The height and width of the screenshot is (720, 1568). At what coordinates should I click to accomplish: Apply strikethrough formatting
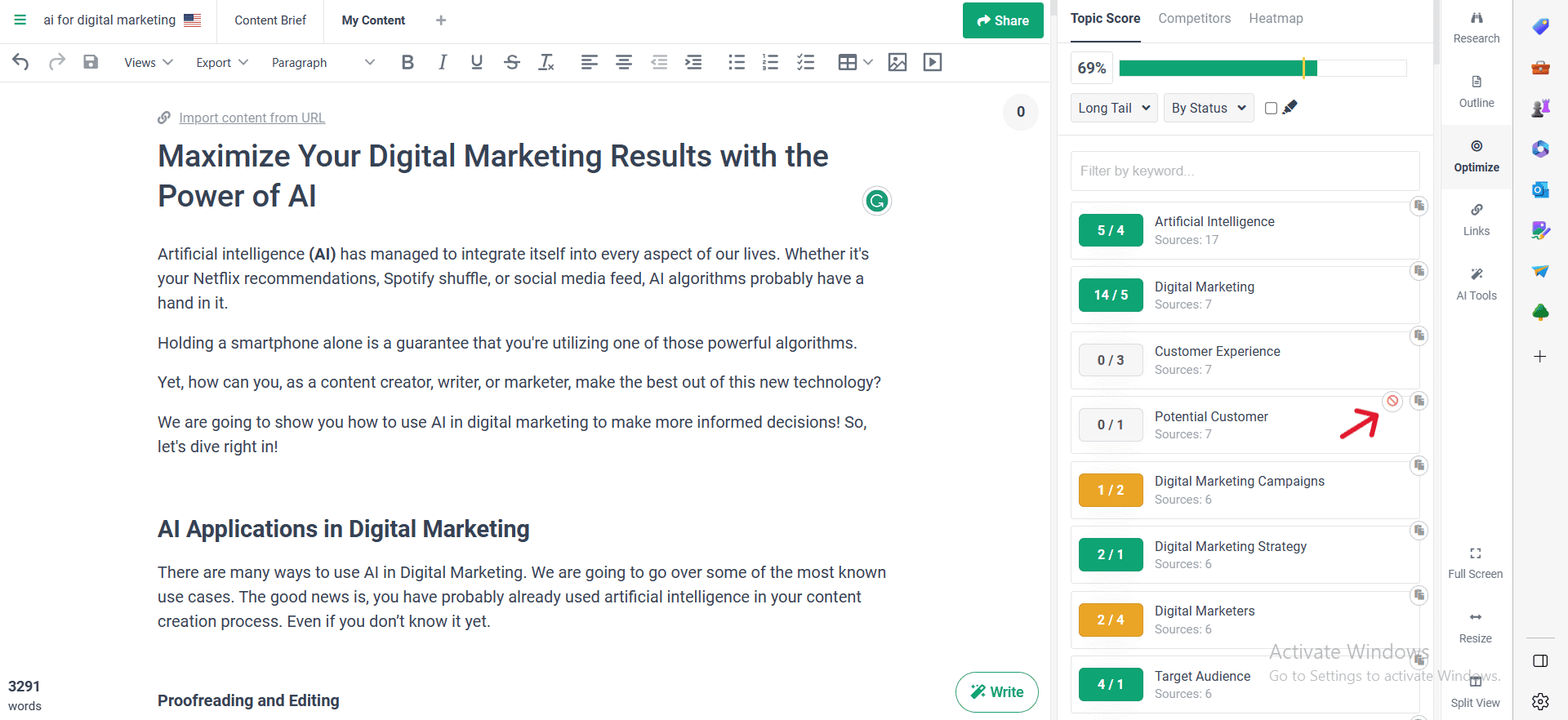[x=512, y=62]
